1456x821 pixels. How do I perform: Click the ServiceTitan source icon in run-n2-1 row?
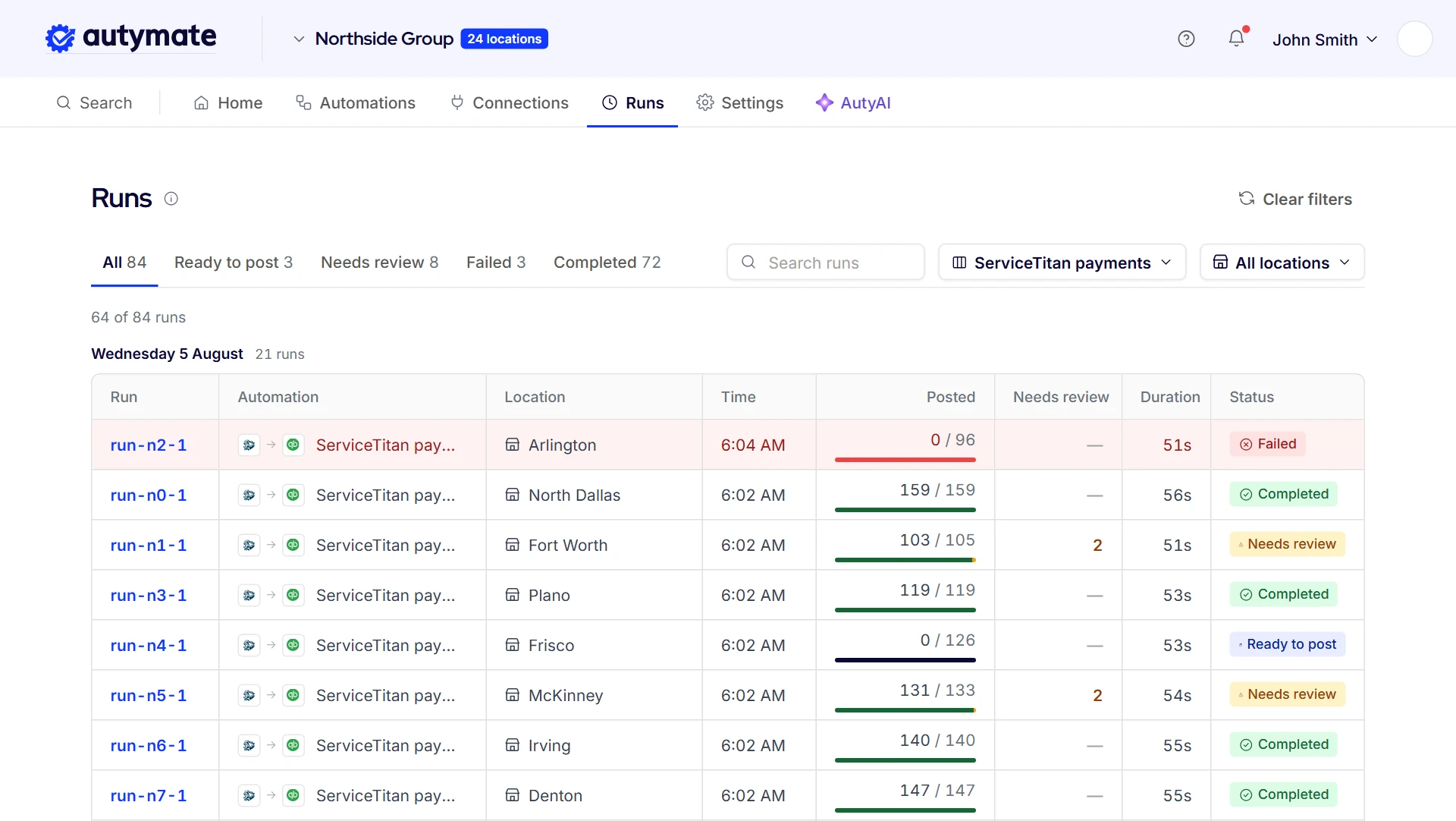[249, 445]
